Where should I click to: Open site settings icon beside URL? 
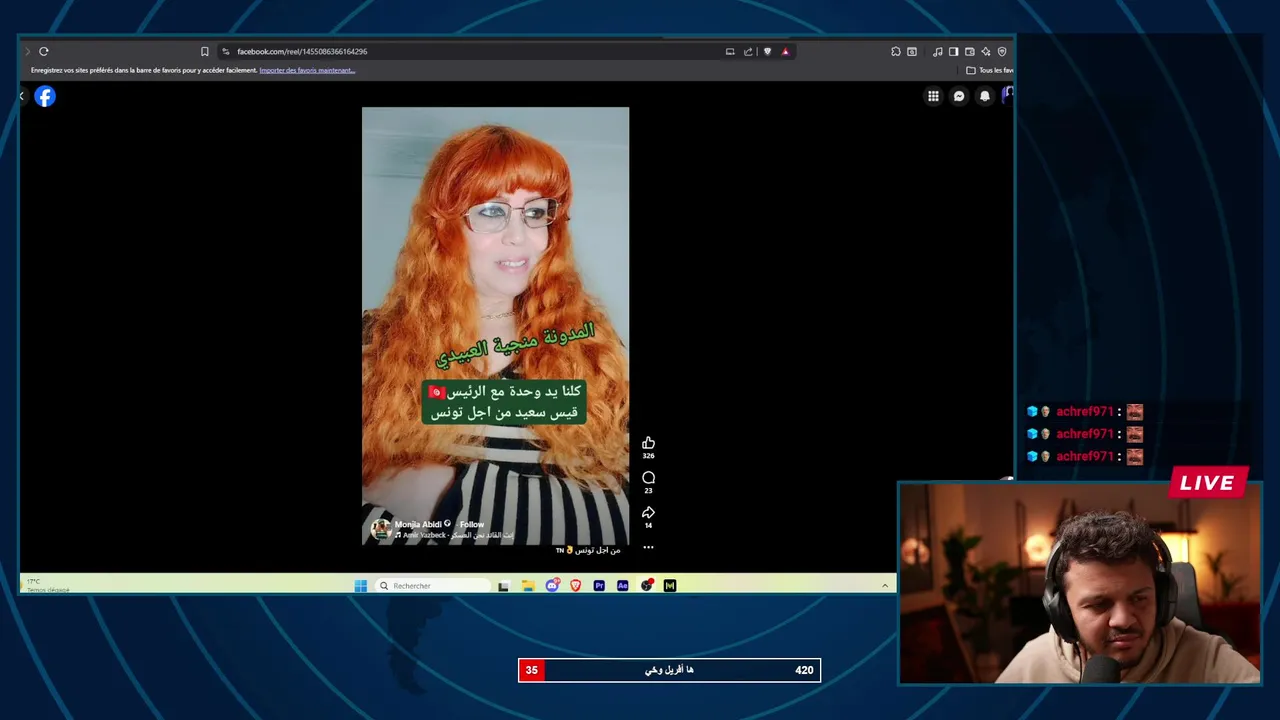click(x=226, y=51)
